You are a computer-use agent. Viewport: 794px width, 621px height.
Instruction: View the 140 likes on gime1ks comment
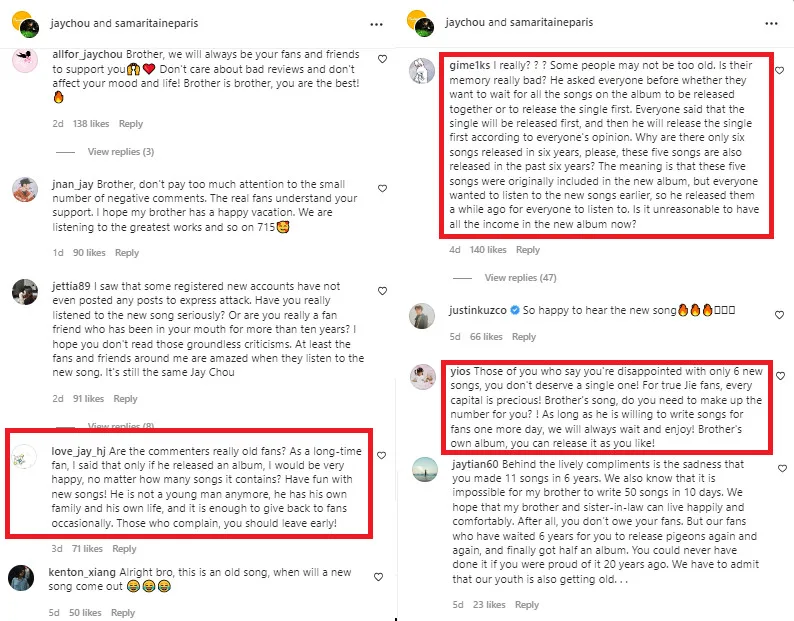tap(488, 250)
